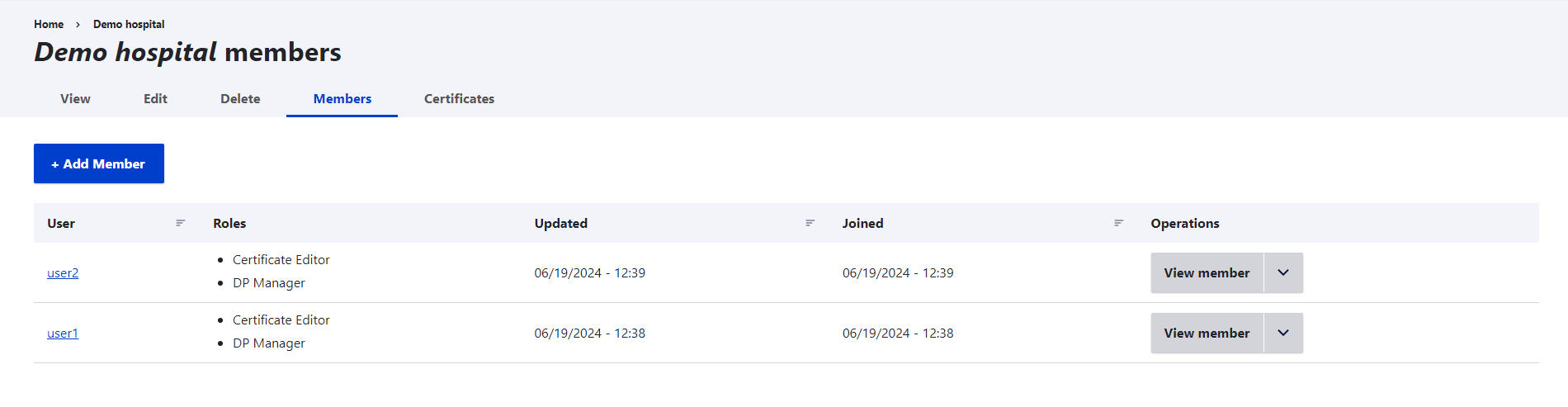The height and width of the screenshot is (407, 1568).
Task: Expand operations dropdown arrow for user2
Action: click(x=1283, y=273)
